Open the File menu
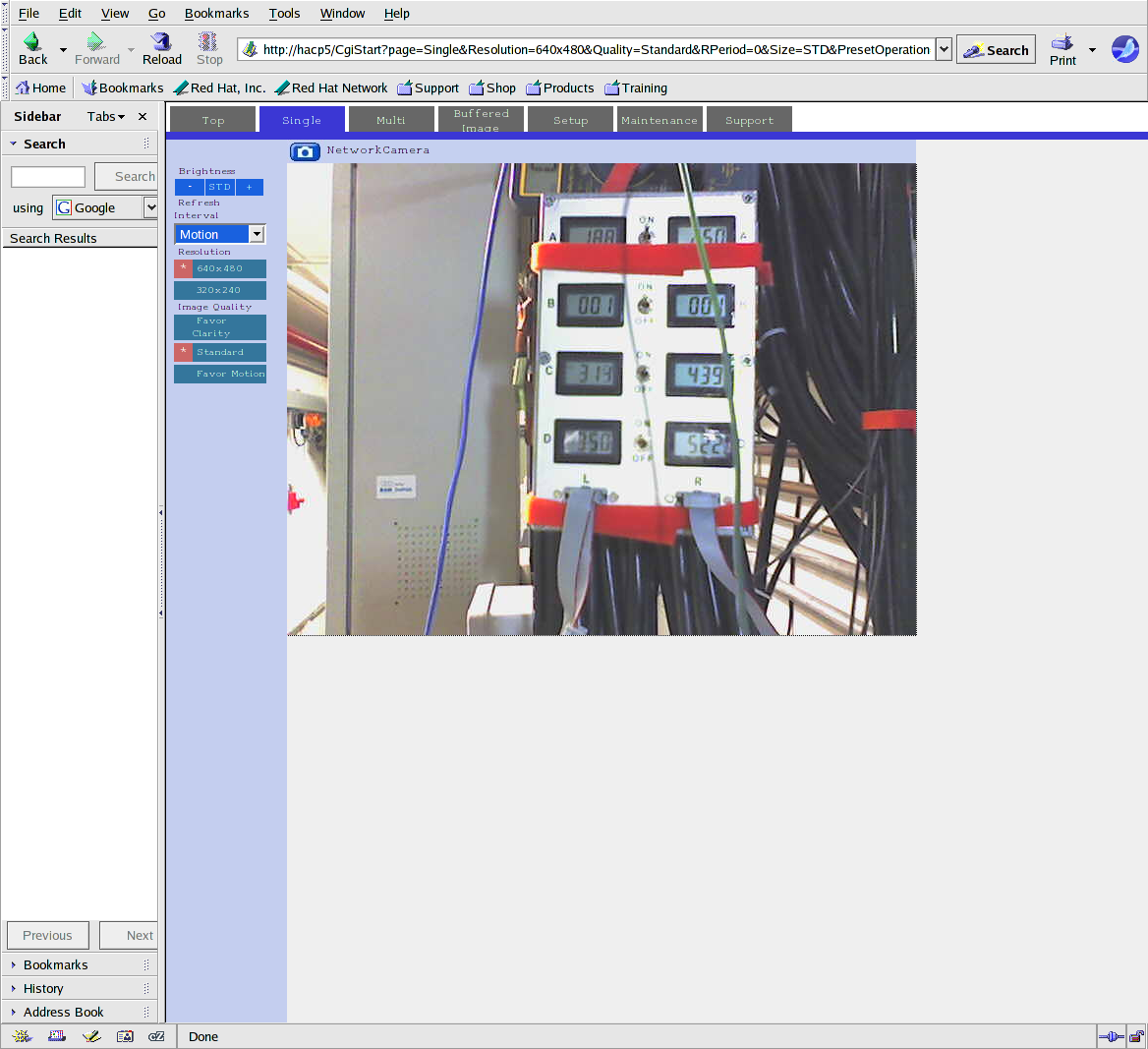 point(29,13)
